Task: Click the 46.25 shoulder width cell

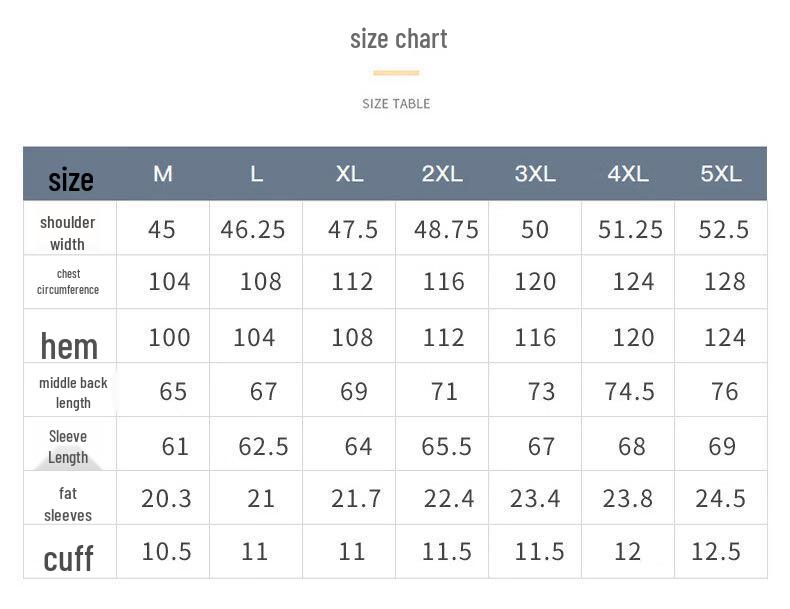Action: [x=253, y=229]
